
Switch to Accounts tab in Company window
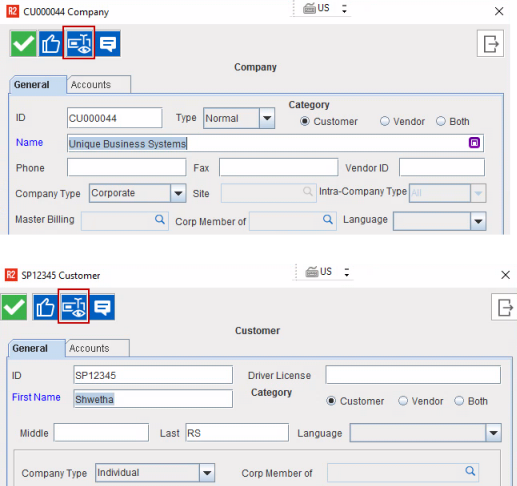pos(99,85)
